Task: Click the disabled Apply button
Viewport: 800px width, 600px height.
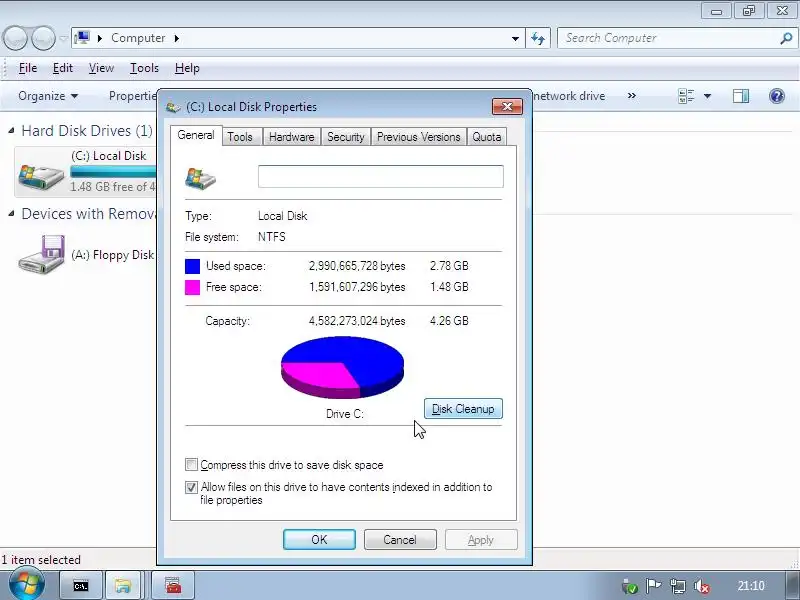Action: point(481,540)
